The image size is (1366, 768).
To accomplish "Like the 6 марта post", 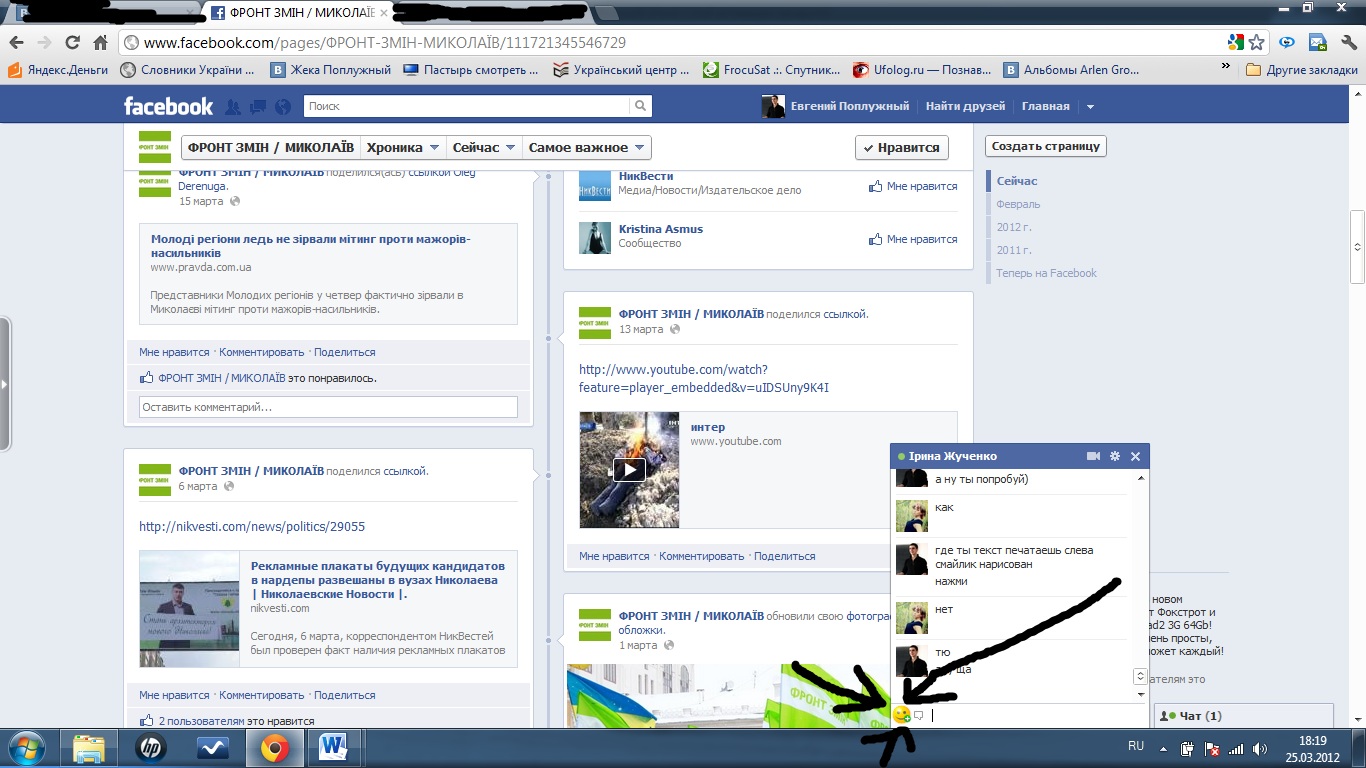I will click(x=174, y=695).
